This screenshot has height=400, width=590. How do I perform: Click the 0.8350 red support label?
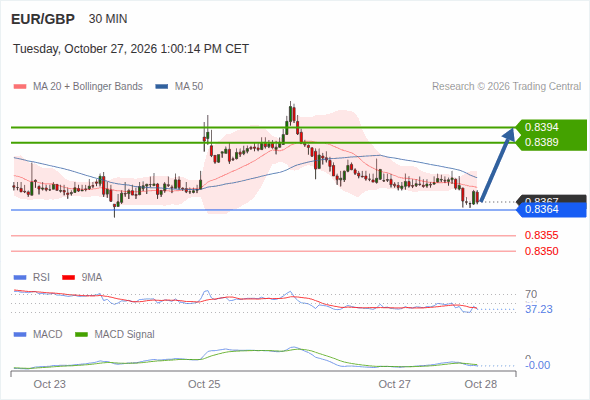click(541, 251)
